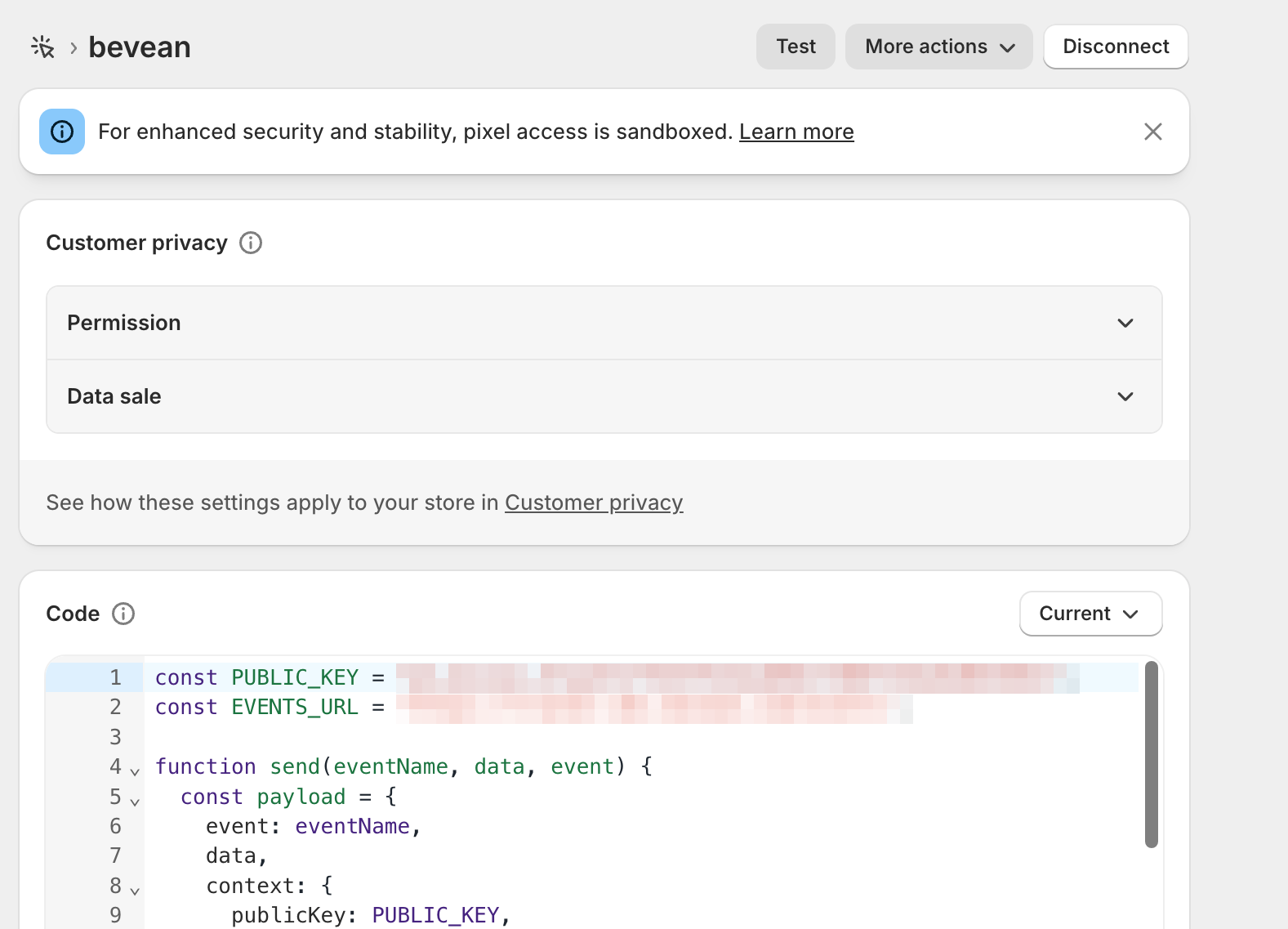Click EVENTS_URL constant on line 2
1288x929 pixels.
click(295, 707)
